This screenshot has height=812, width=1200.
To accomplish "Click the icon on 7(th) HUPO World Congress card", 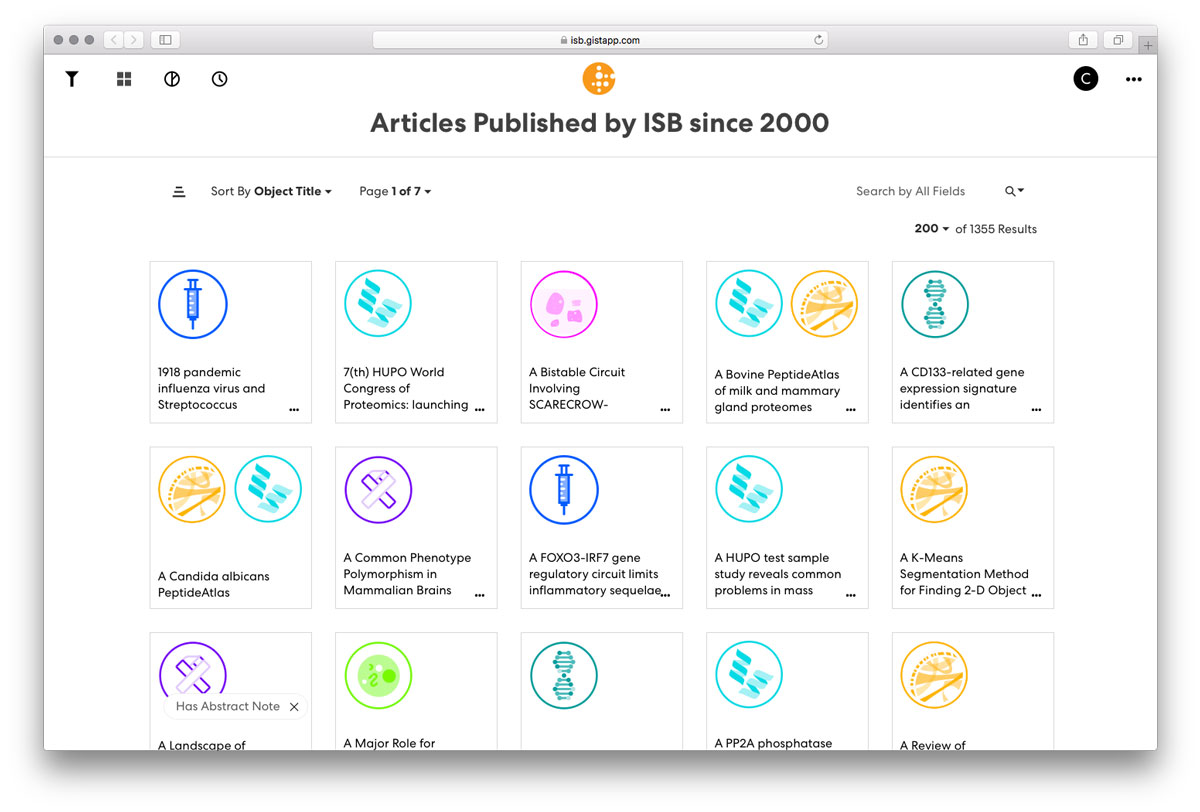I will click(x=378, y=305).
